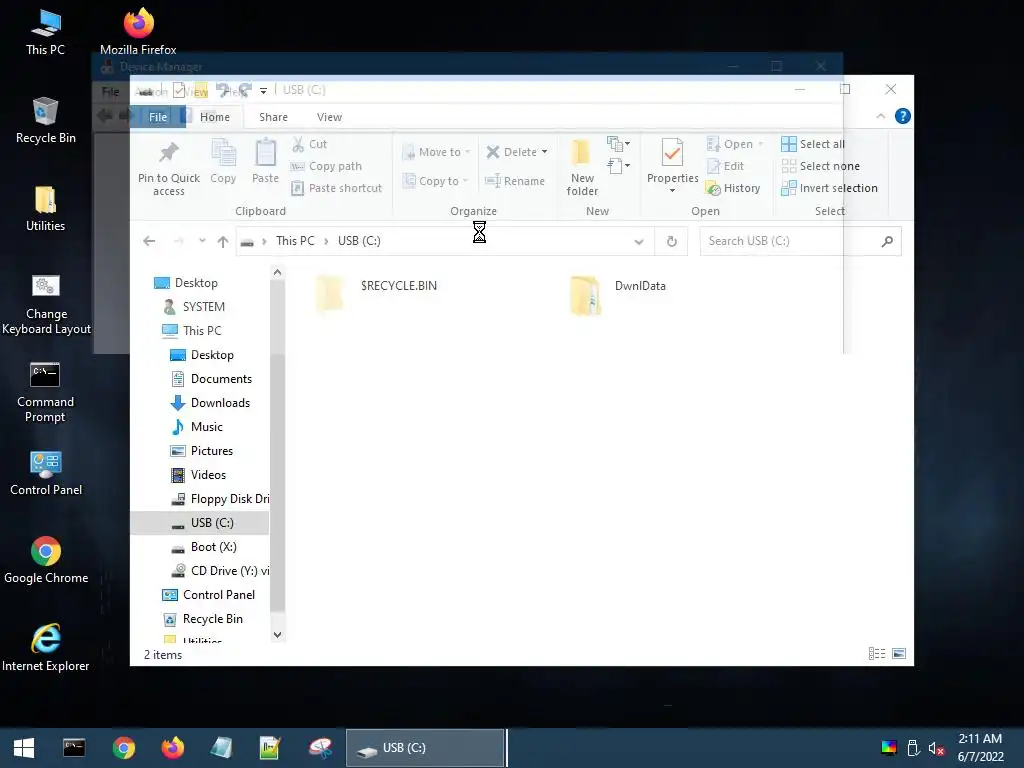Click This PC in the address bar
The height and width of the screenshot is (768, 1024).
(295, 241)
